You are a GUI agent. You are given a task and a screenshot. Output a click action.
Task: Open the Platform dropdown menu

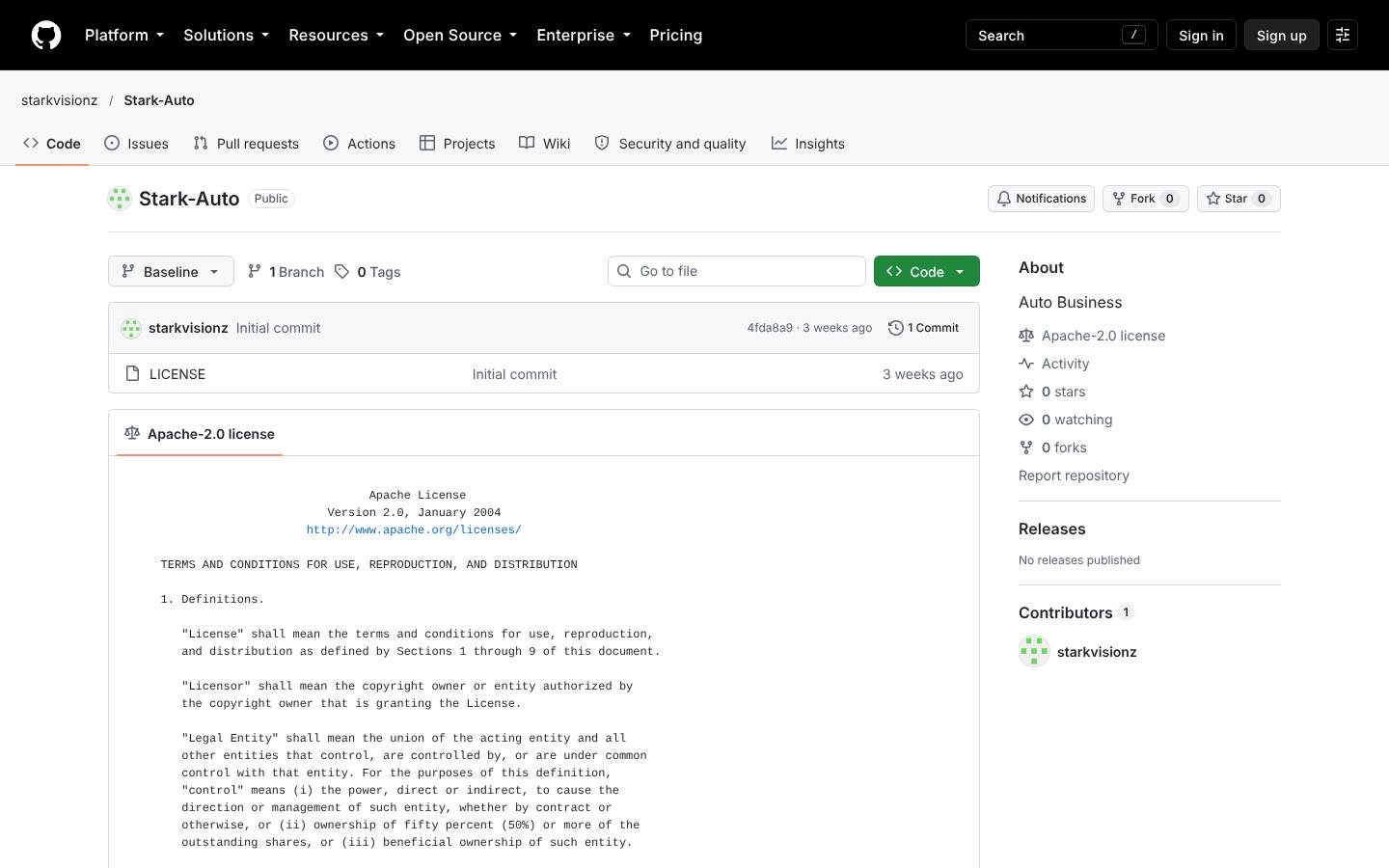(x=124, y=36)
